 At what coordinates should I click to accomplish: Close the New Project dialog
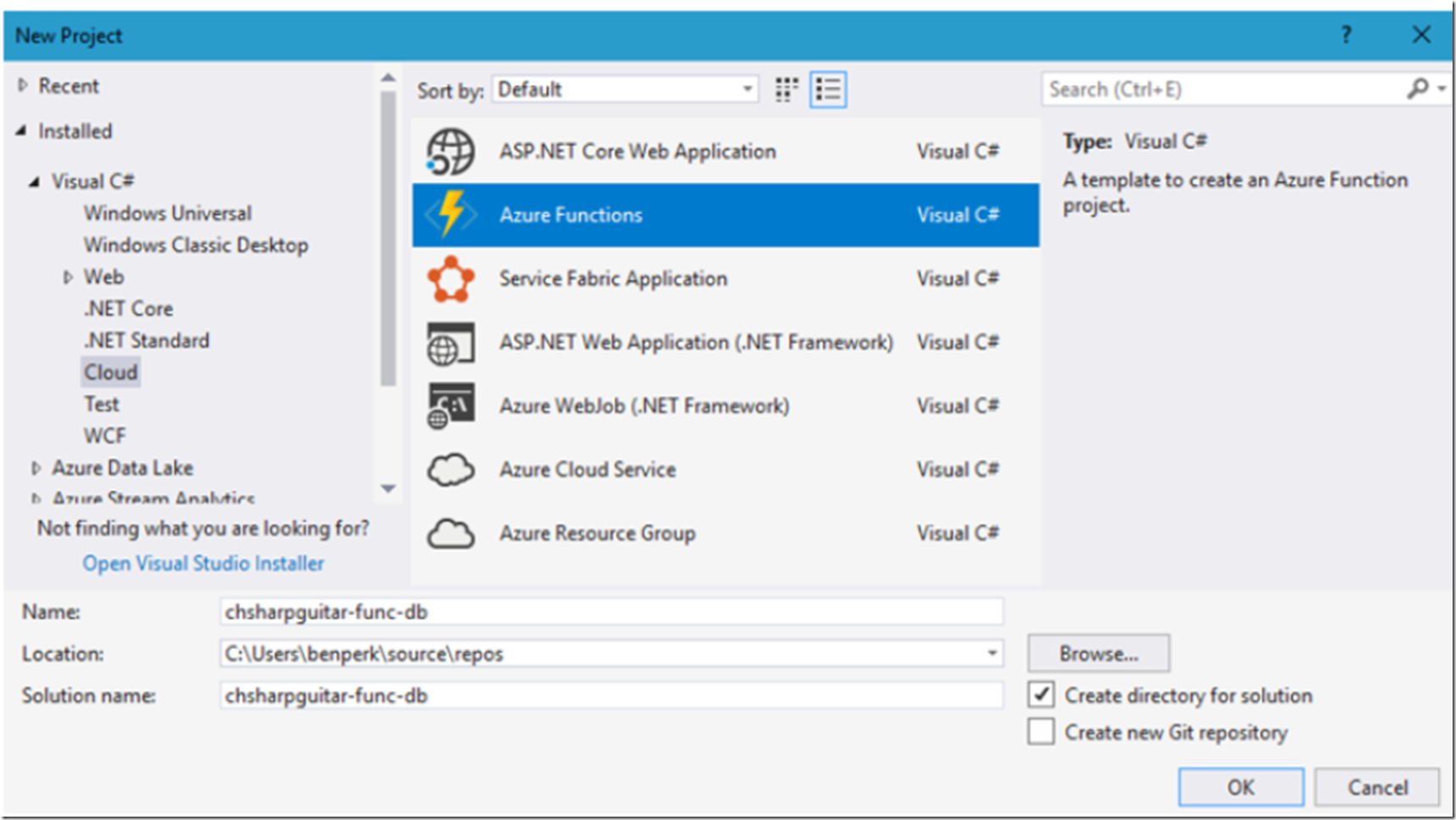(1421, 35)
